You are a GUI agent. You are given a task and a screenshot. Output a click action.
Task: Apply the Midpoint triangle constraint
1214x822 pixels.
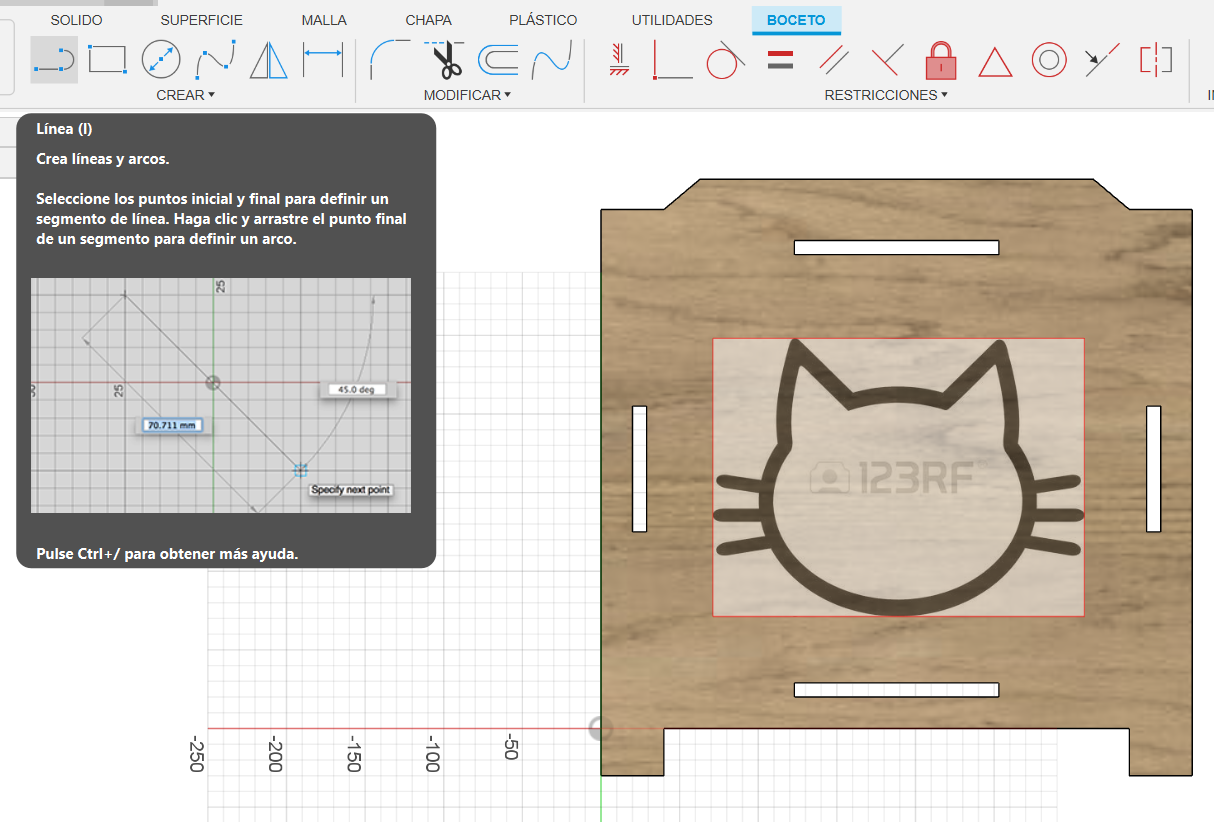(995, 62)
